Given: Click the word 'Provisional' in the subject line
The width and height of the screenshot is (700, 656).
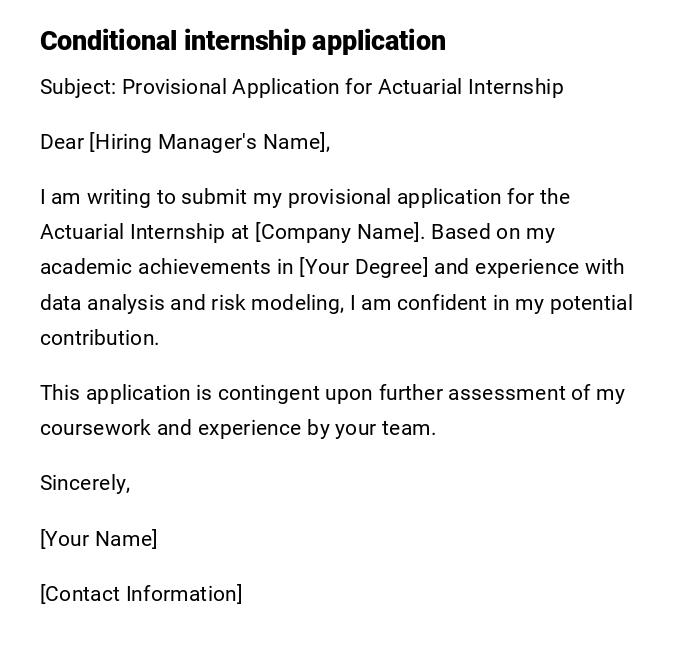Looking at the screenshot, I should coord(174,87).
